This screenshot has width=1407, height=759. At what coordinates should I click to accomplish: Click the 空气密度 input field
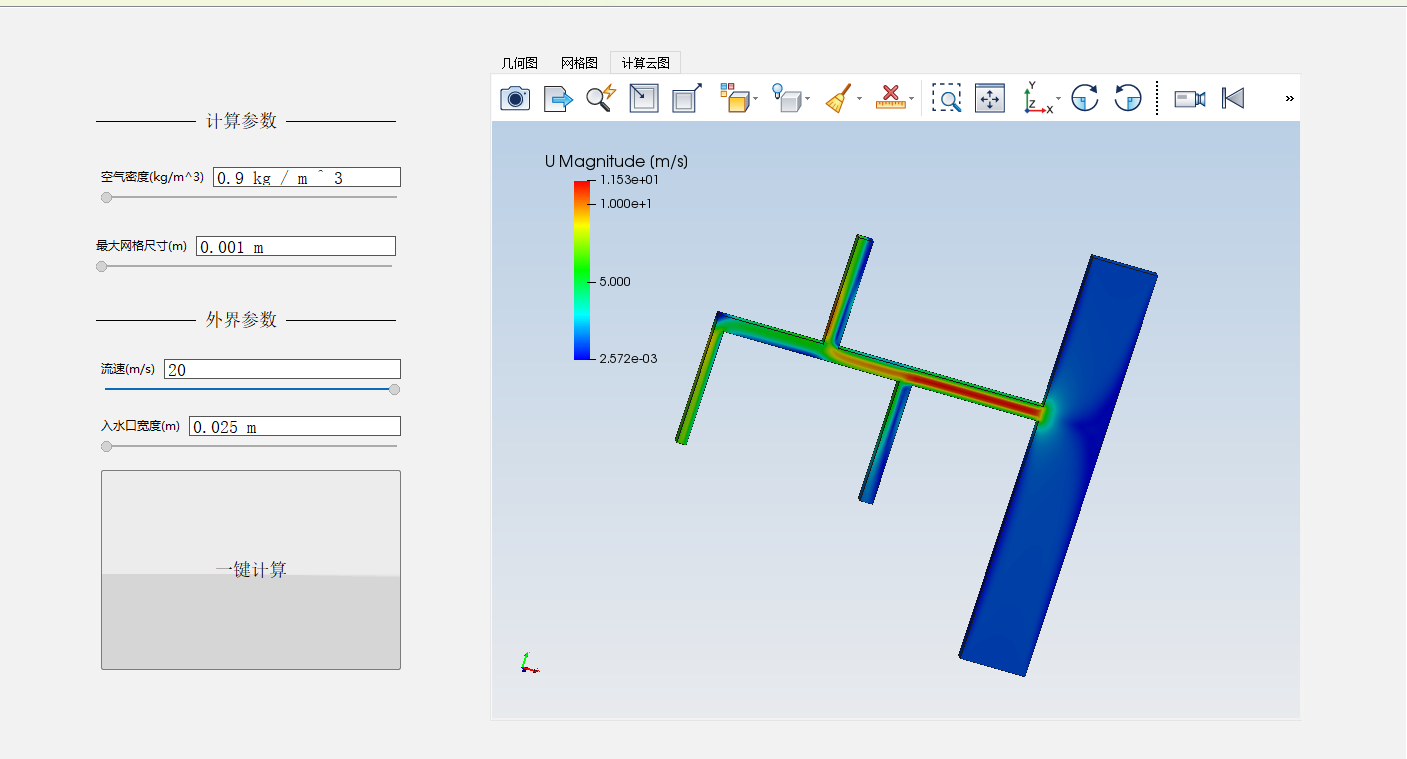pos(307,177)
